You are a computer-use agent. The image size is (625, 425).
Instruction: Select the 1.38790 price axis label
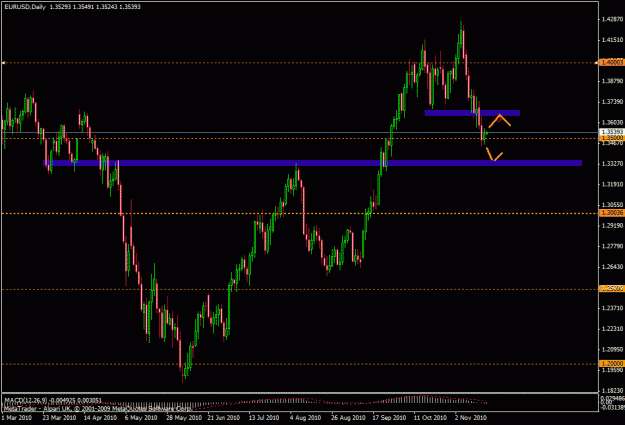pos(612,81)
